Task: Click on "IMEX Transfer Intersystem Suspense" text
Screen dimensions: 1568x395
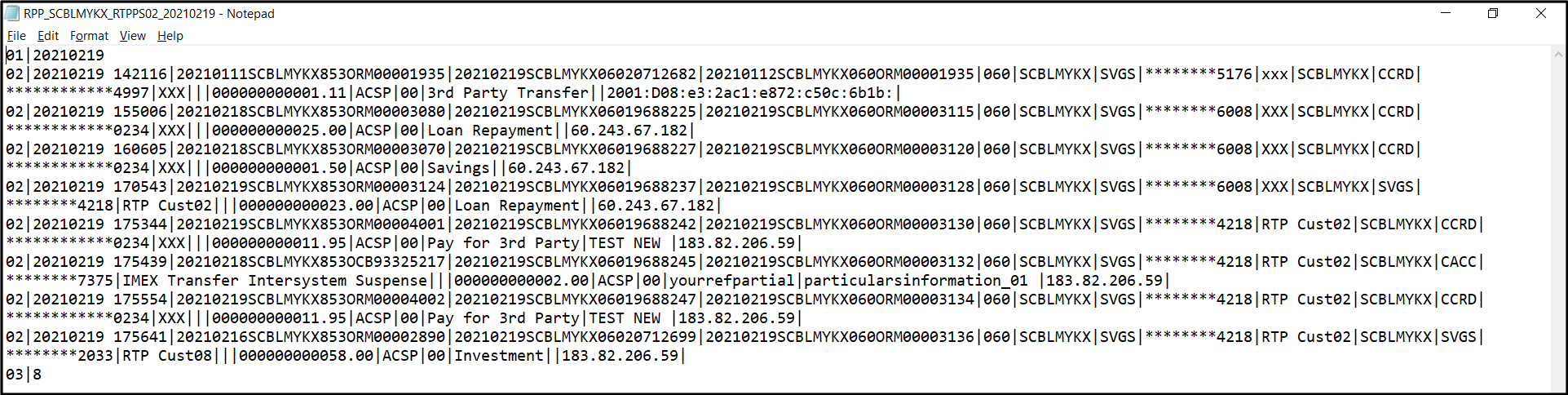Action: [276, 281]
